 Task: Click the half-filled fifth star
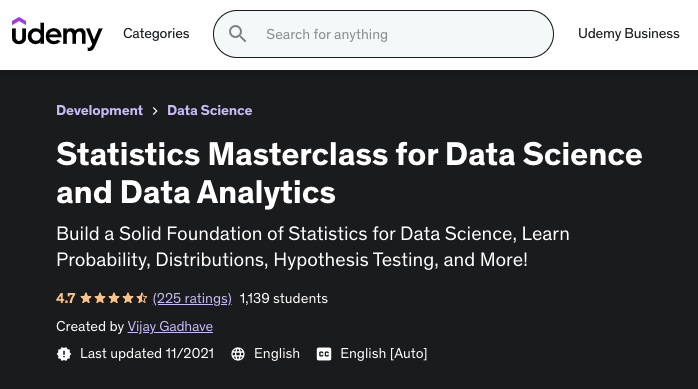tap(142, 298)
